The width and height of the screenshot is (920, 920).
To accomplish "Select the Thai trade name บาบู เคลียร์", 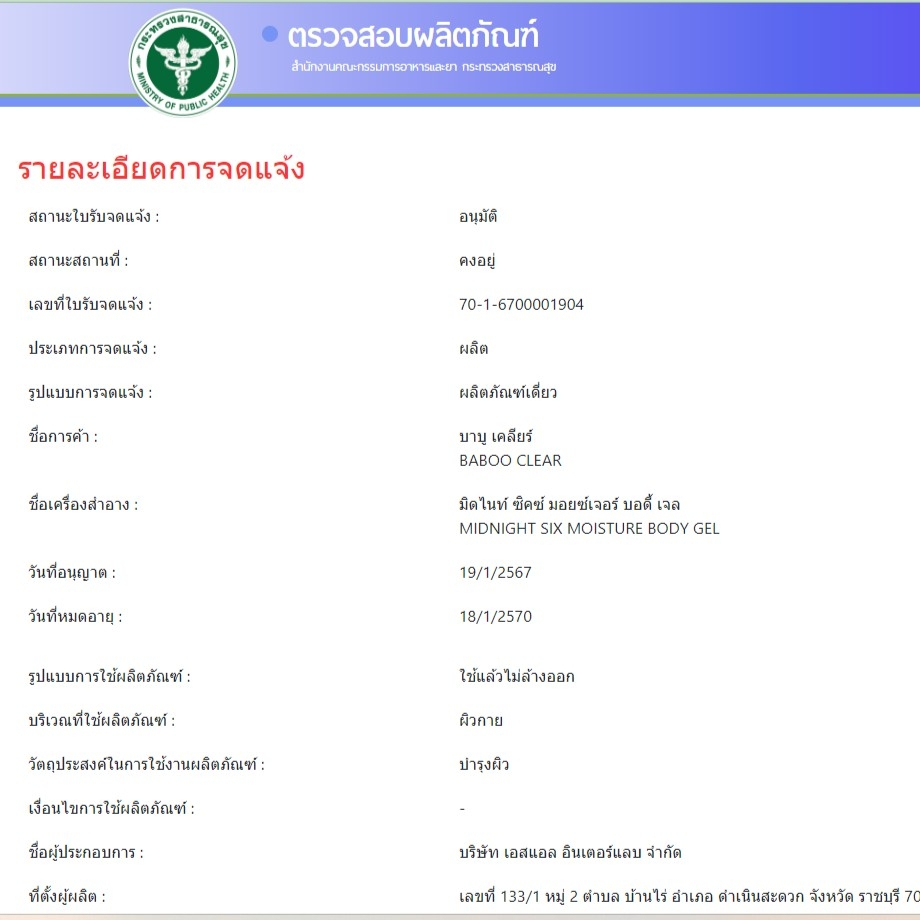I will pos(496,437).
